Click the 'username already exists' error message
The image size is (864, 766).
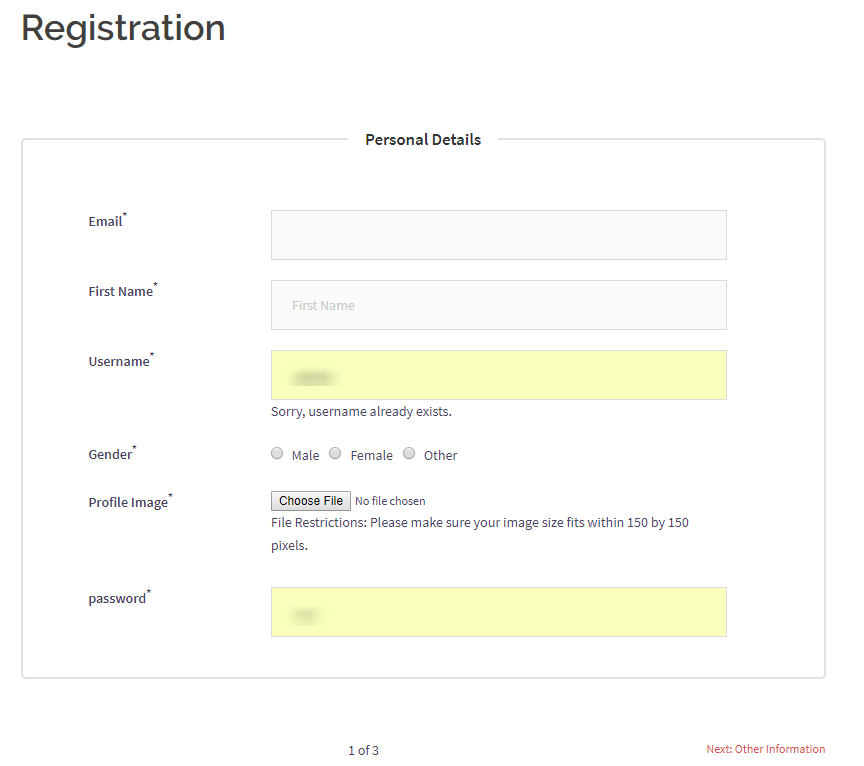[x=361, y=411]
